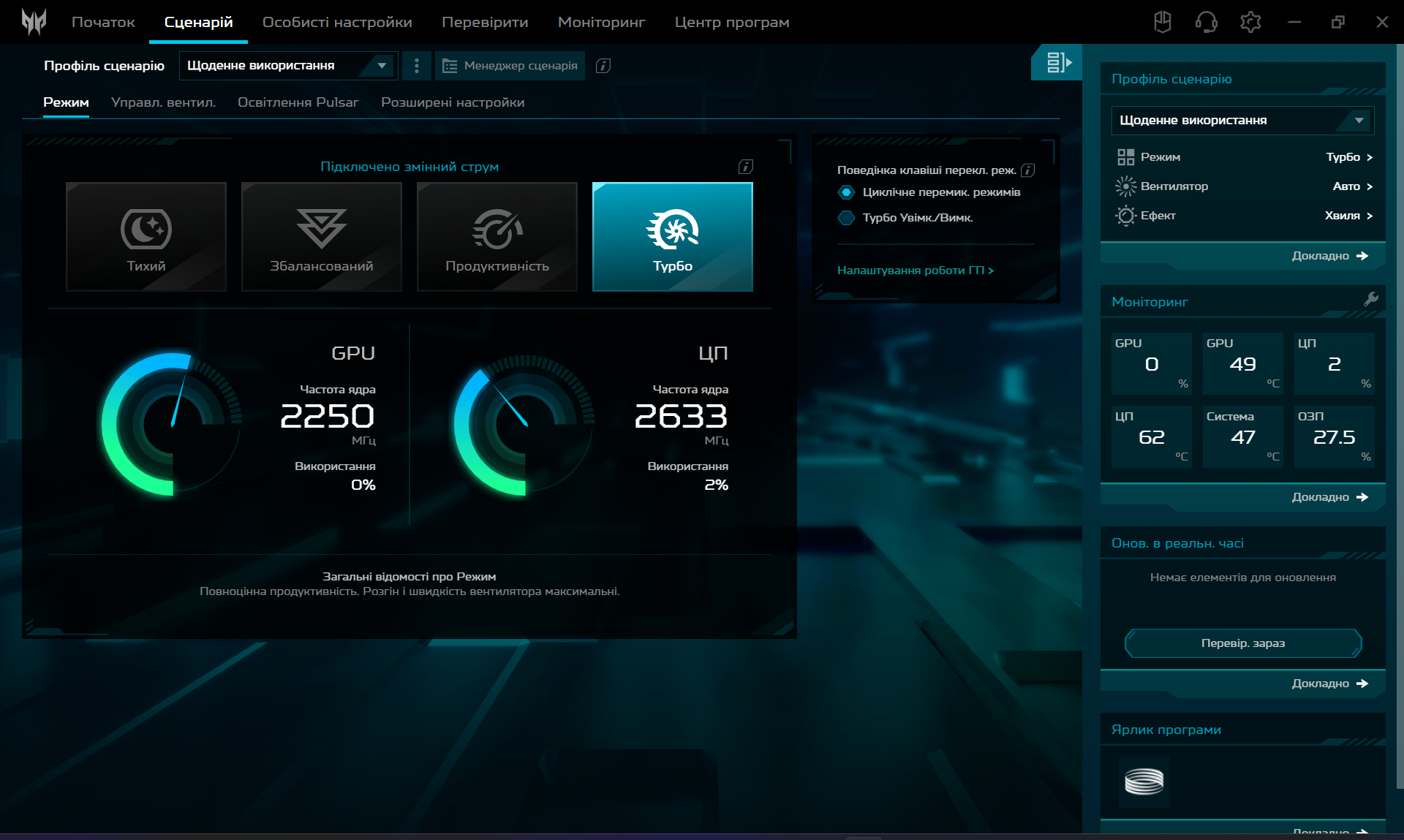The image size is (1404, 840).
Task: Select the Продуктивність mode tile
Action: pos(497,236)
